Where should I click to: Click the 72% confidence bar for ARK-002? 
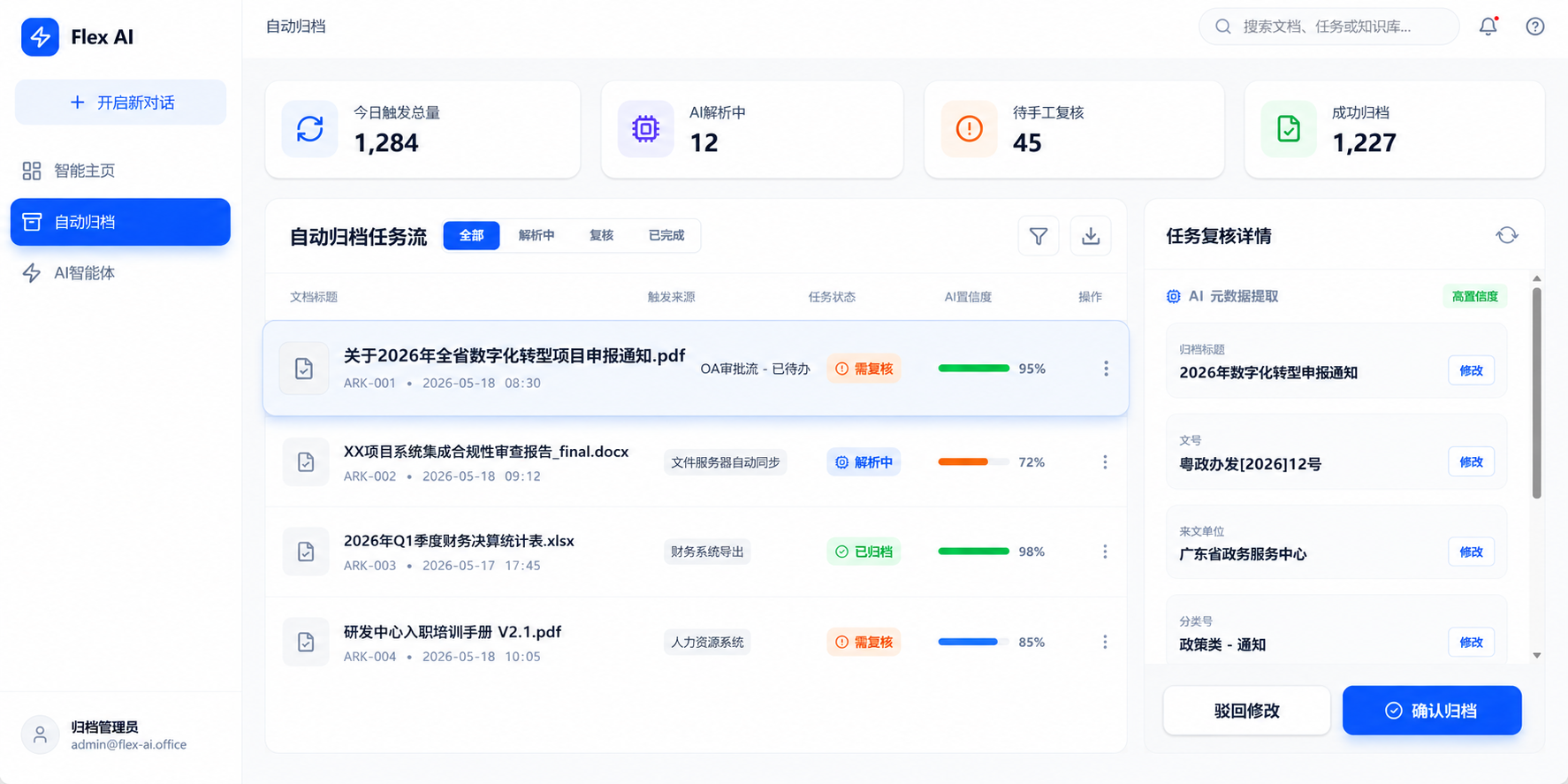[x=973, y=462]
